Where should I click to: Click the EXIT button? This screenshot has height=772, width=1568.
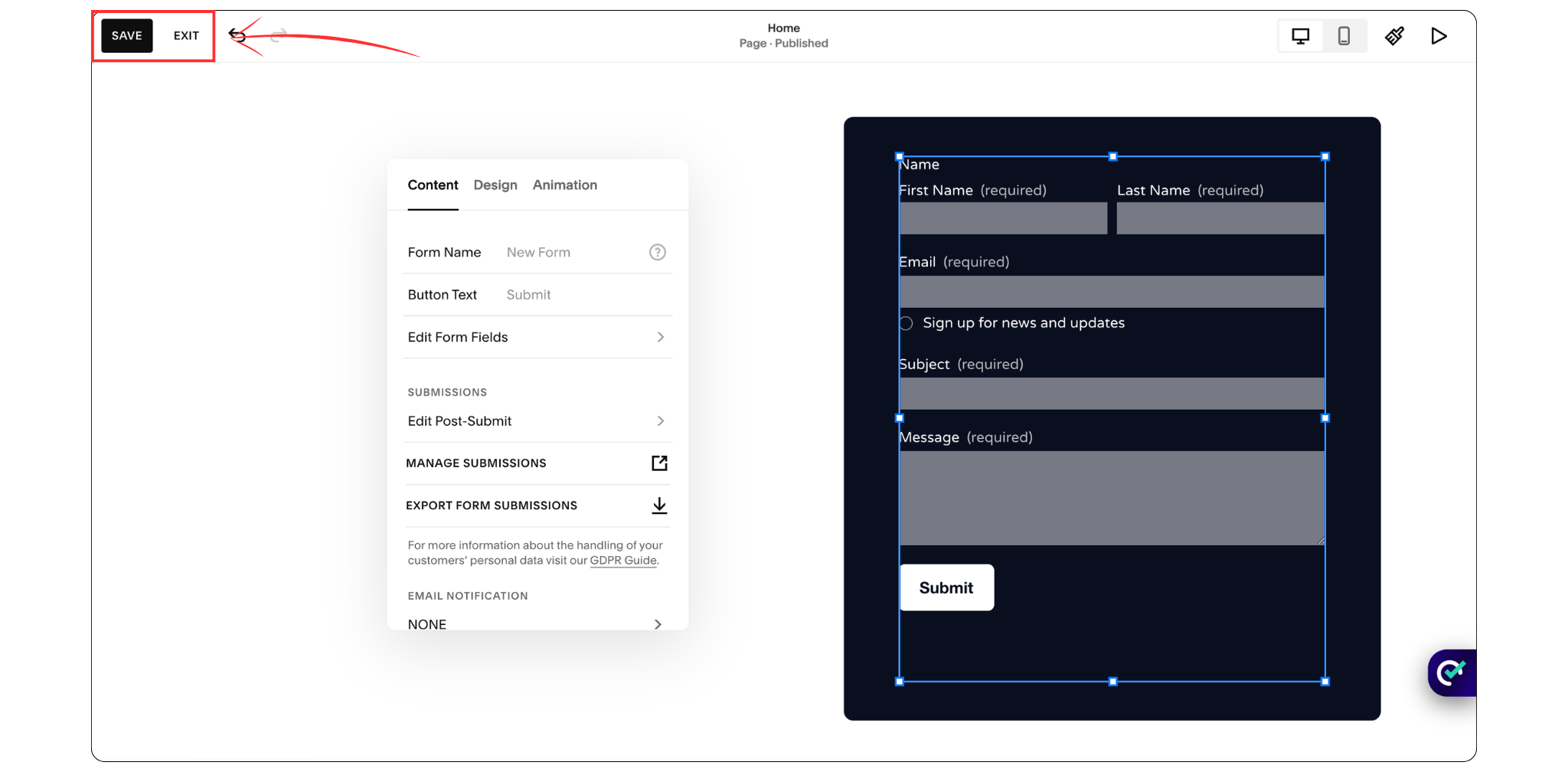point(186,36)
